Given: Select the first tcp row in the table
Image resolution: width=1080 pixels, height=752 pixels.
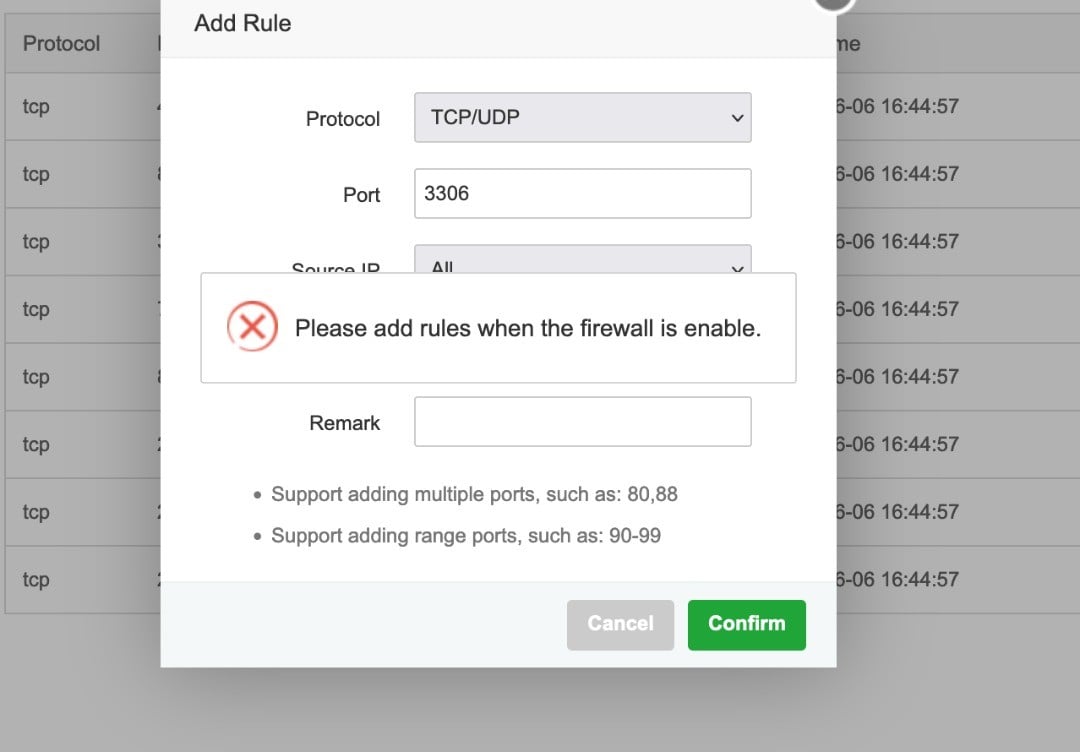Looking at the screenshot, I should click(x=36, y=106).
